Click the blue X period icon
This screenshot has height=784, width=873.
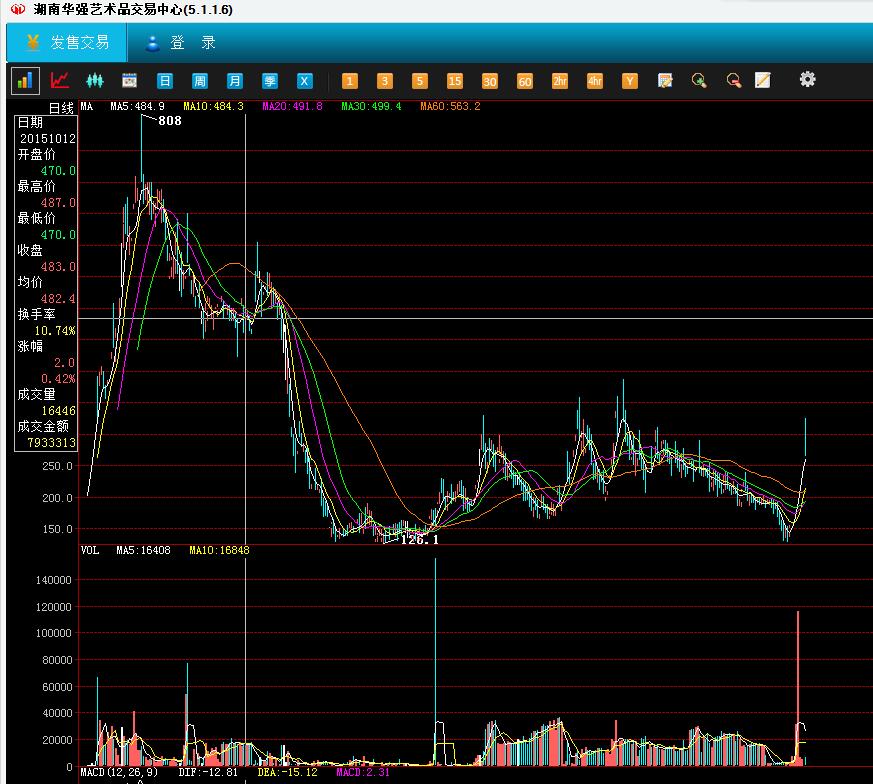(305, 81)
